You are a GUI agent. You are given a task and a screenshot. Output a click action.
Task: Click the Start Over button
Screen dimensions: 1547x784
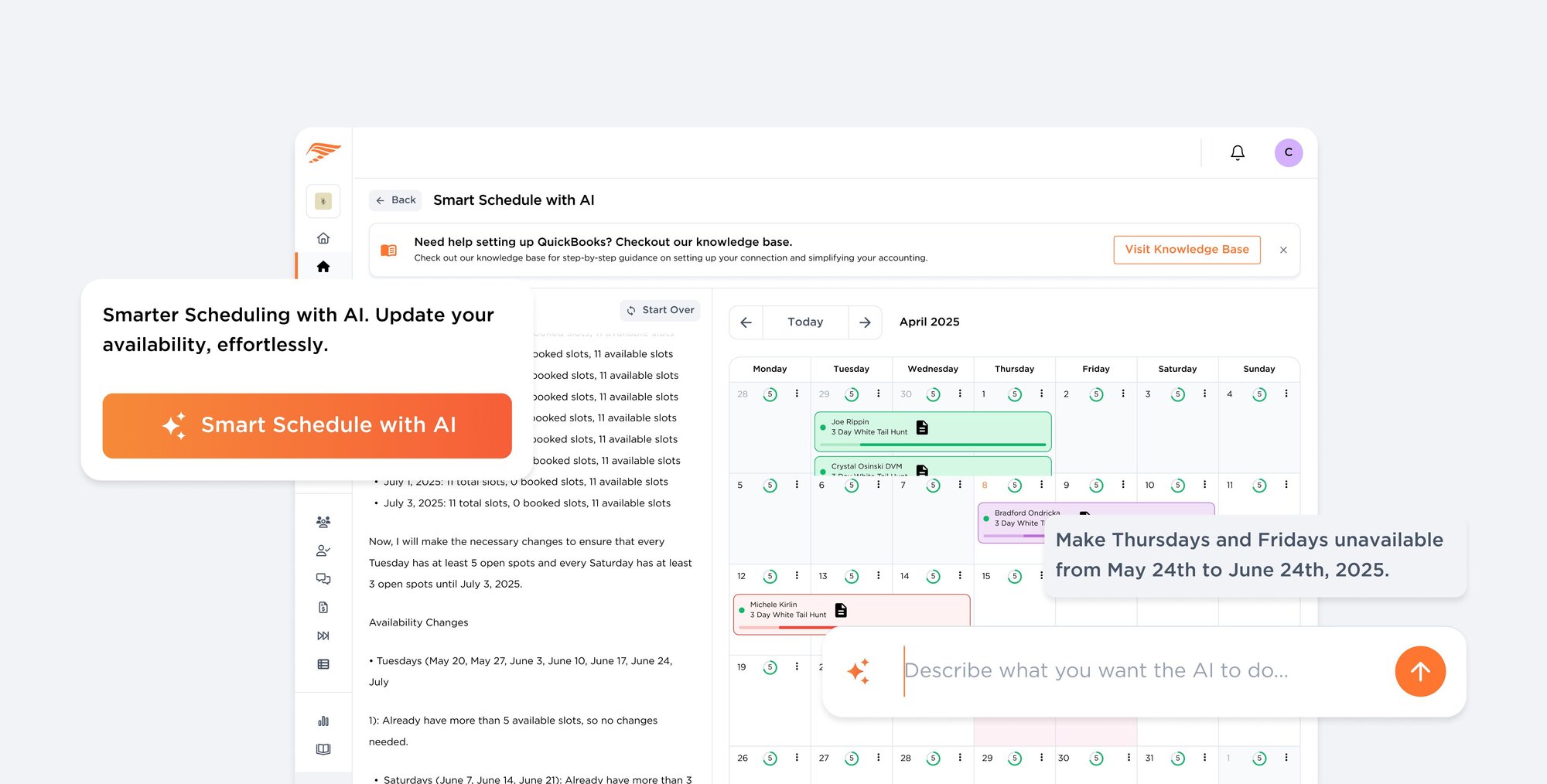pos(660,310)
